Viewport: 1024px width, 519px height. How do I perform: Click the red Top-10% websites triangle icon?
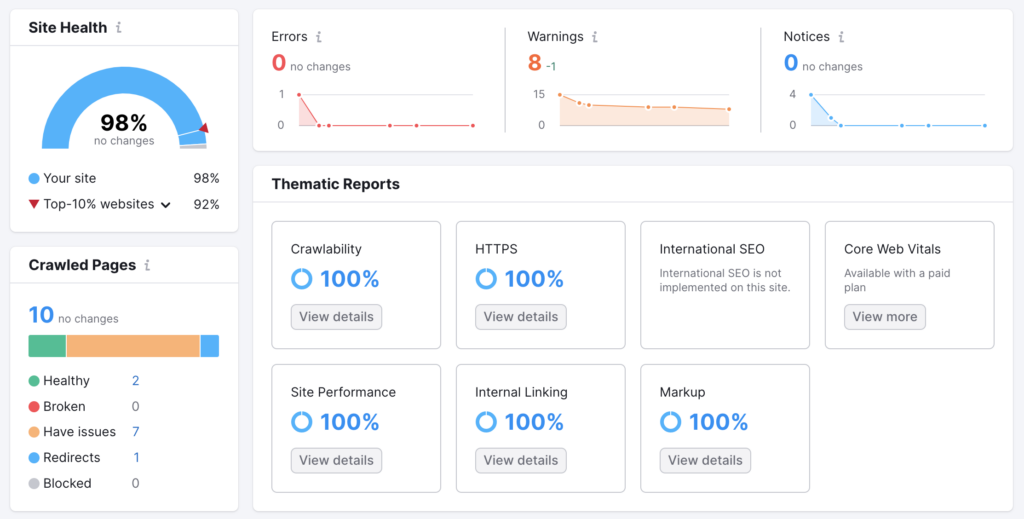(x=34, y=204)
